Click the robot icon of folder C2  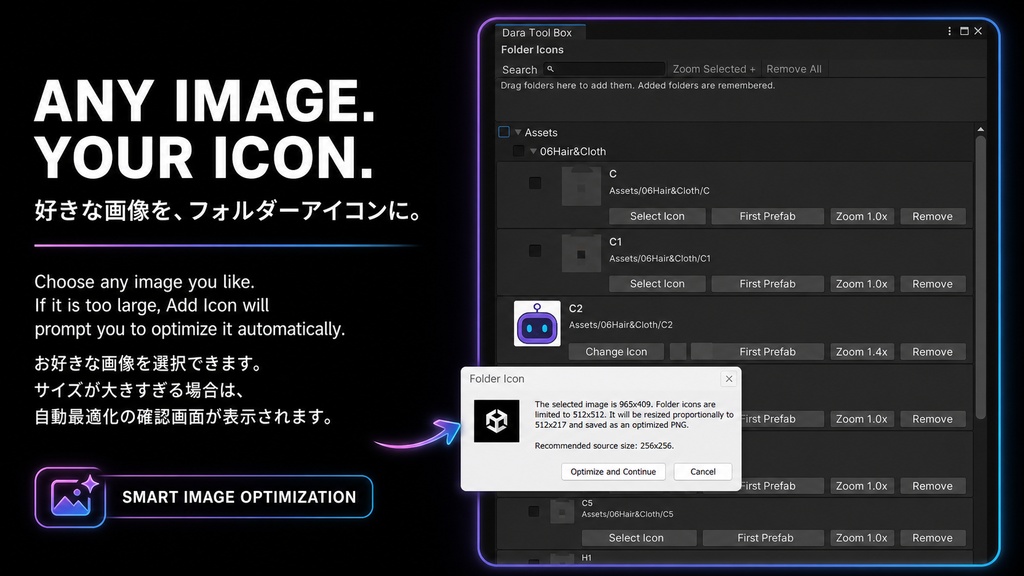pyautogui.click(x=537, y=323)
